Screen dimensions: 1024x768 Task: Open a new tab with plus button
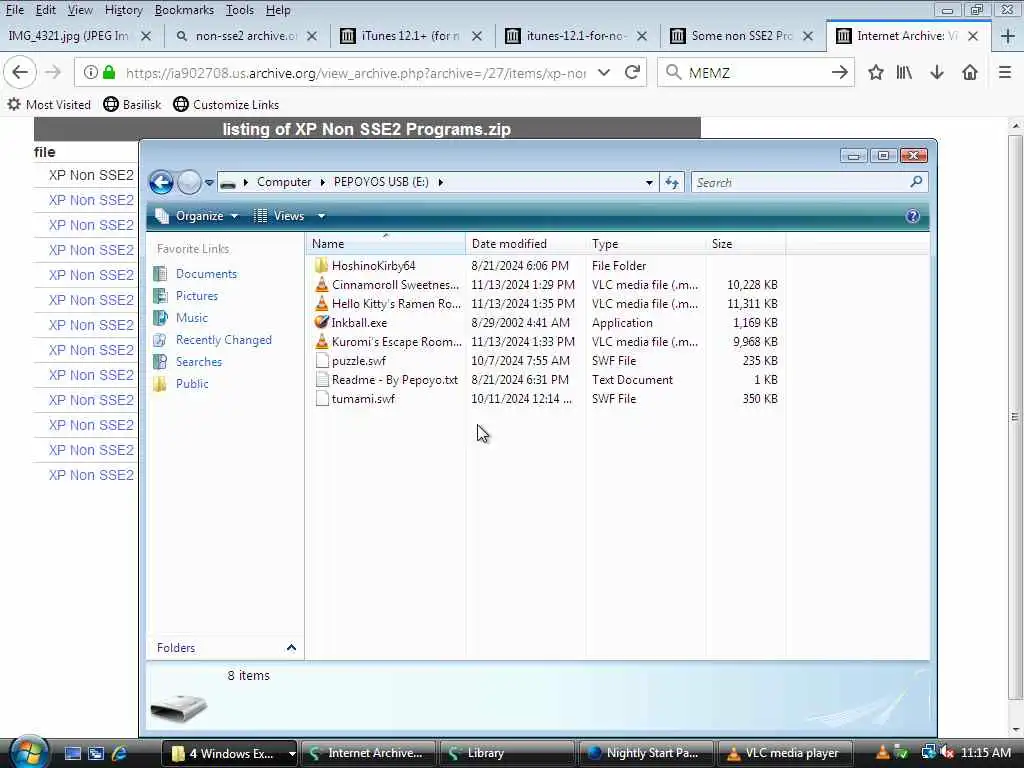[1008, 36]
